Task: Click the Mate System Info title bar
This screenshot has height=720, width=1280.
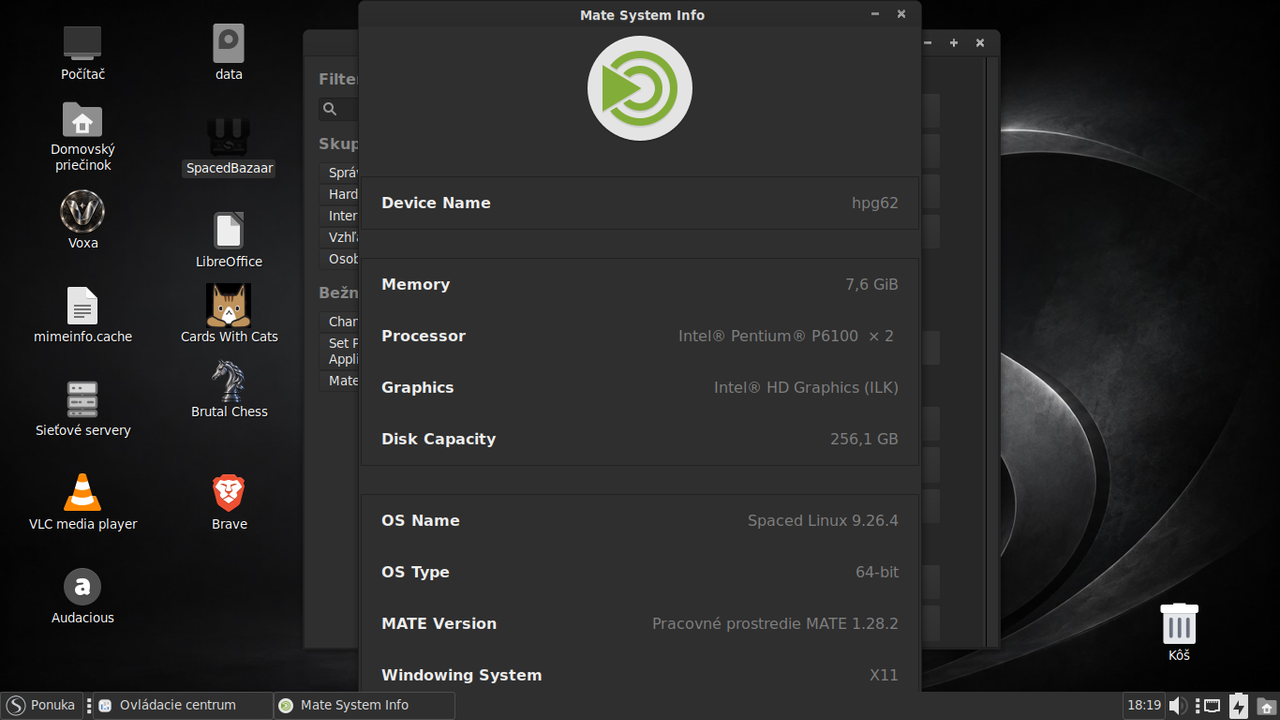Action: [x=641, y=15]
